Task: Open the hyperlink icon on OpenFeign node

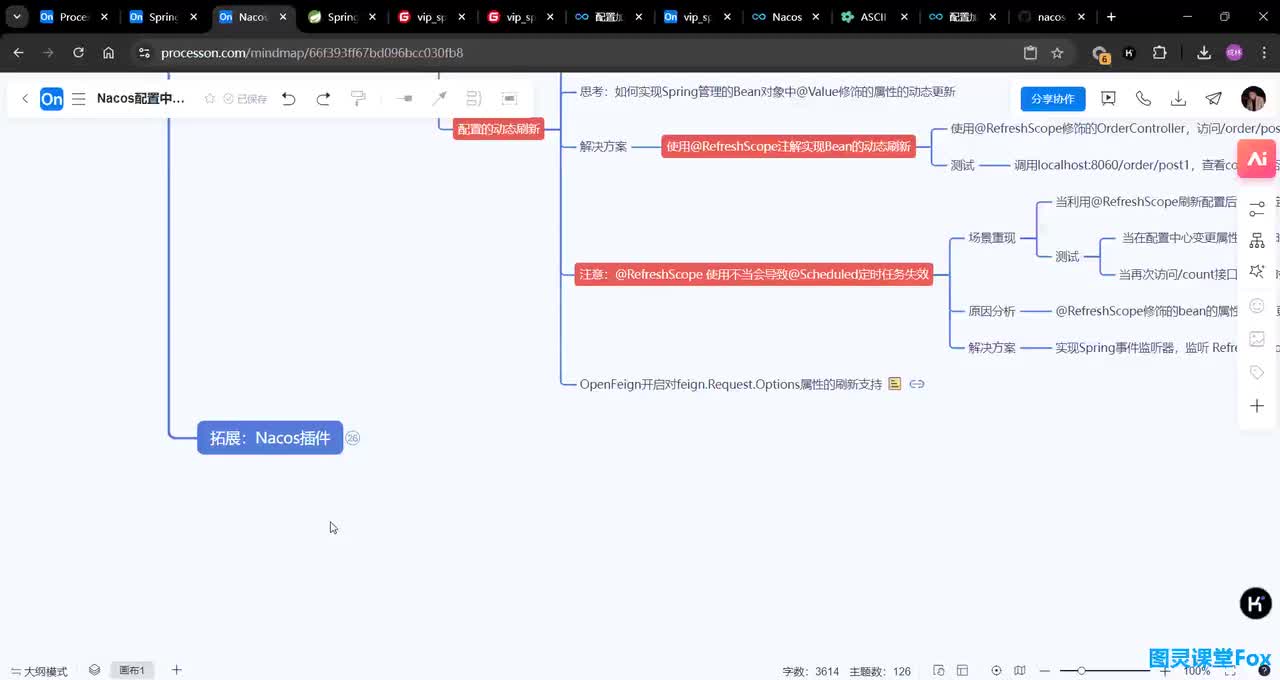Action: point(916,384)
